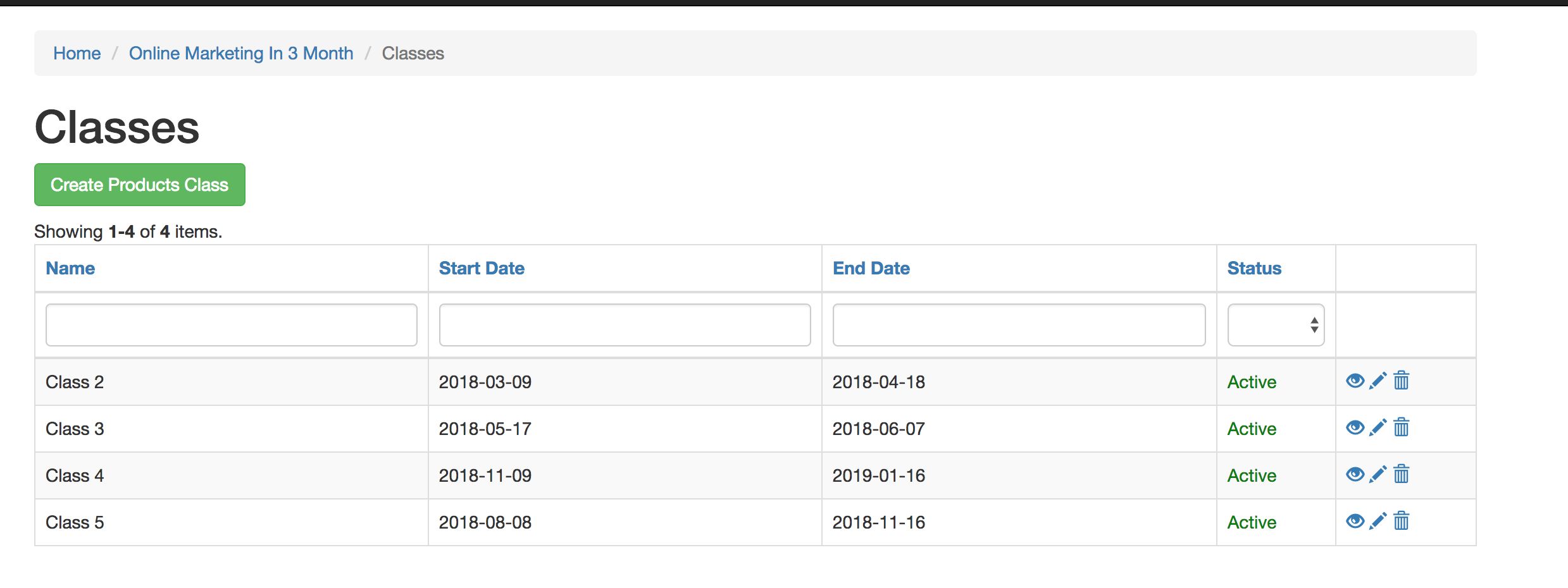This screenshot has height=588, width=1568.
Task: Sort table by End Date column
Action: pos(871,268)
